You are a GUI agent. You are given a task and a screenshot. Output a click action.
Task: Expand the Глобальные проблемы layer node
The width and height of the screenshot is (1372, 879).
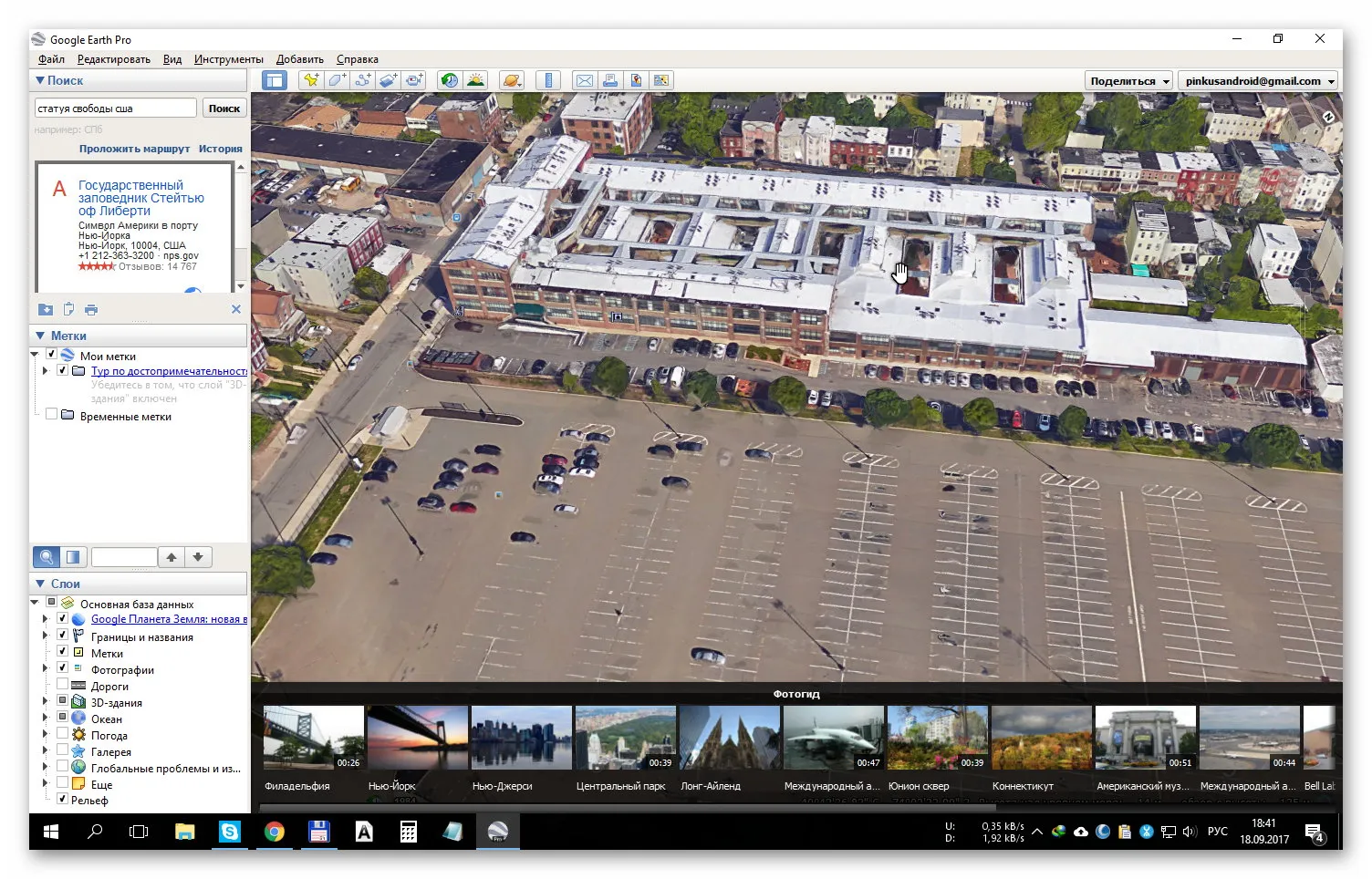pyautogui.click(x=46, y=768)
